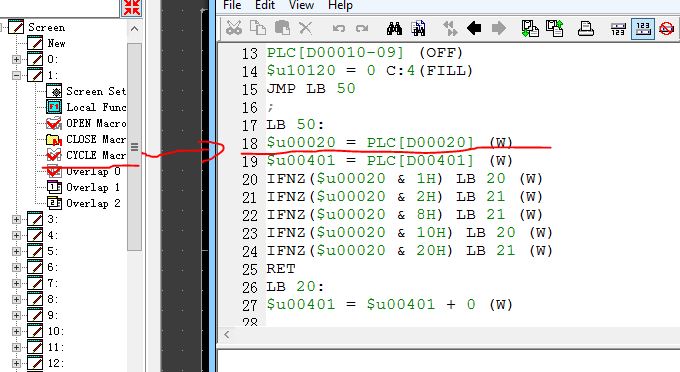Click the red collapse arrows icon above tree
The width and height of the screenshot is (680, 372).
(x=131, y=7)
